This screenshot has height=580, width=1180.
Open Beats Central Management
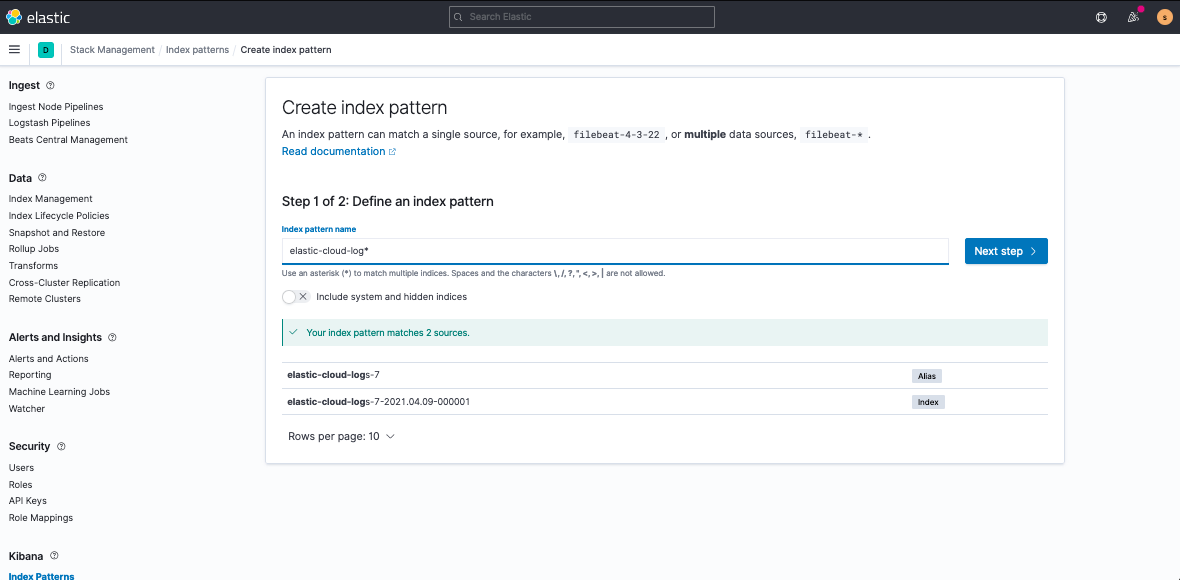(68, 140)
